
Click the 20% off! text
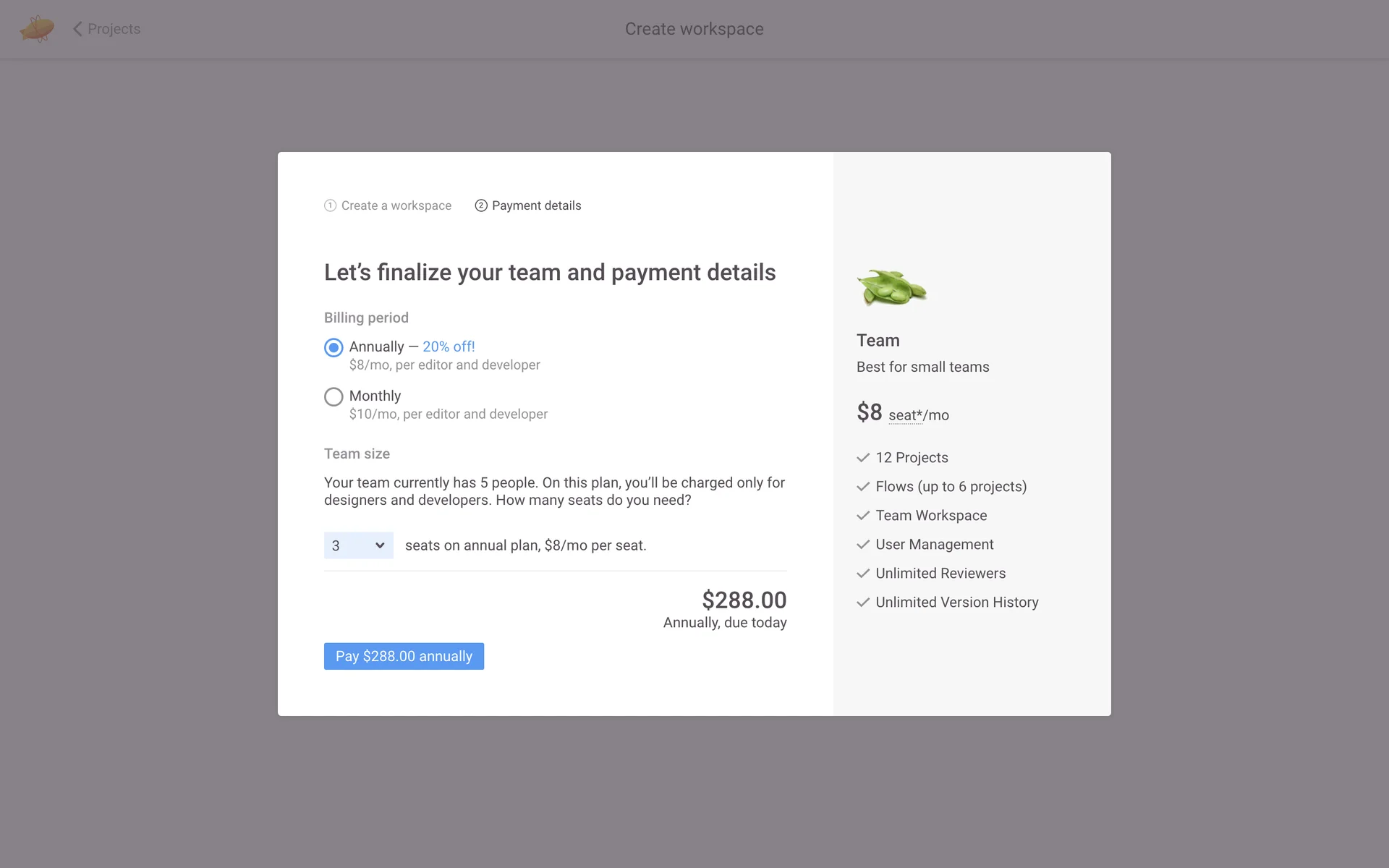coord(449,346)
